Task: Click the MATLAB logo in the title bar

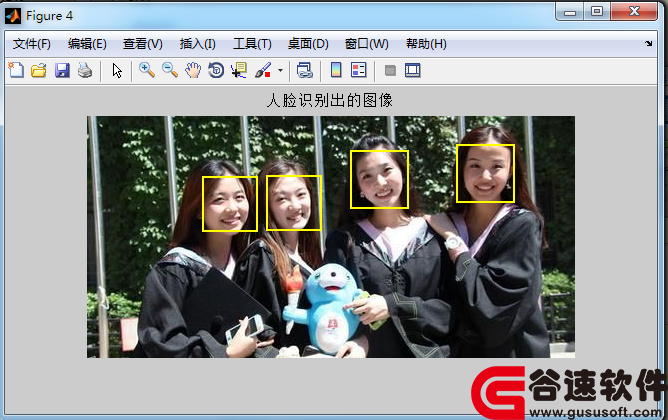Action: [x=13, y=16]
